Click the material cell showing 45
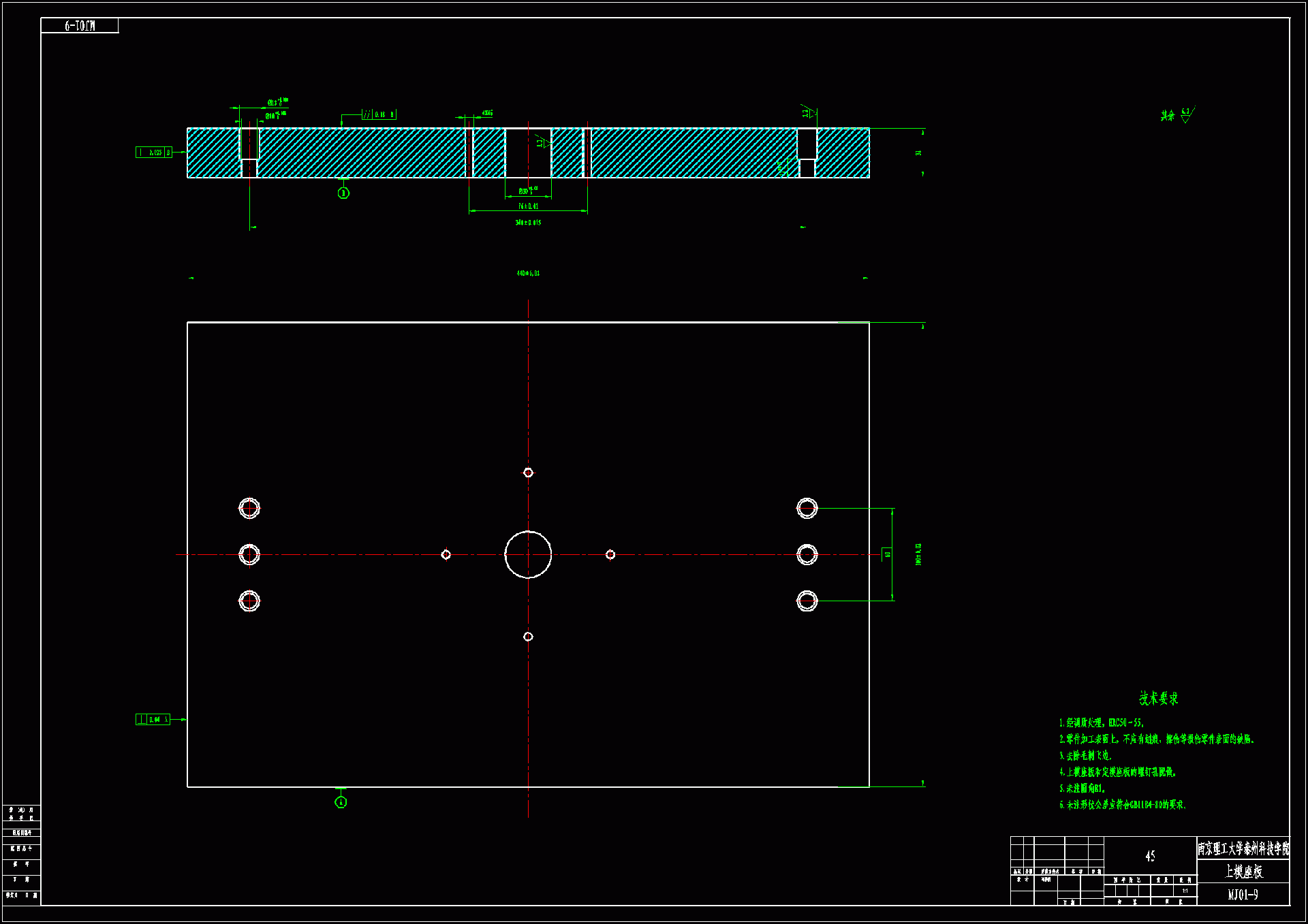 (x=1150, y=857)
